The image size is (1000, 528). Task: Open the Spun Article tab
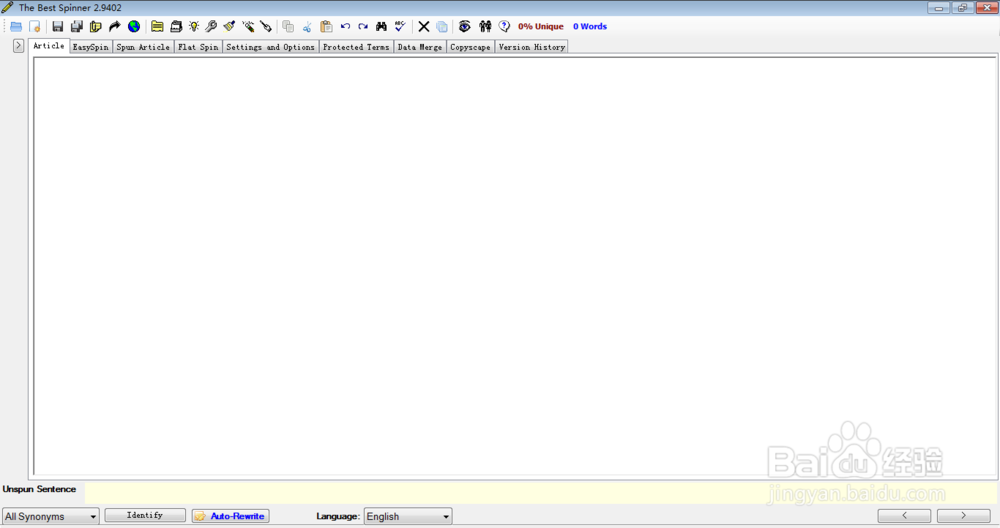(x=143, y=47)
